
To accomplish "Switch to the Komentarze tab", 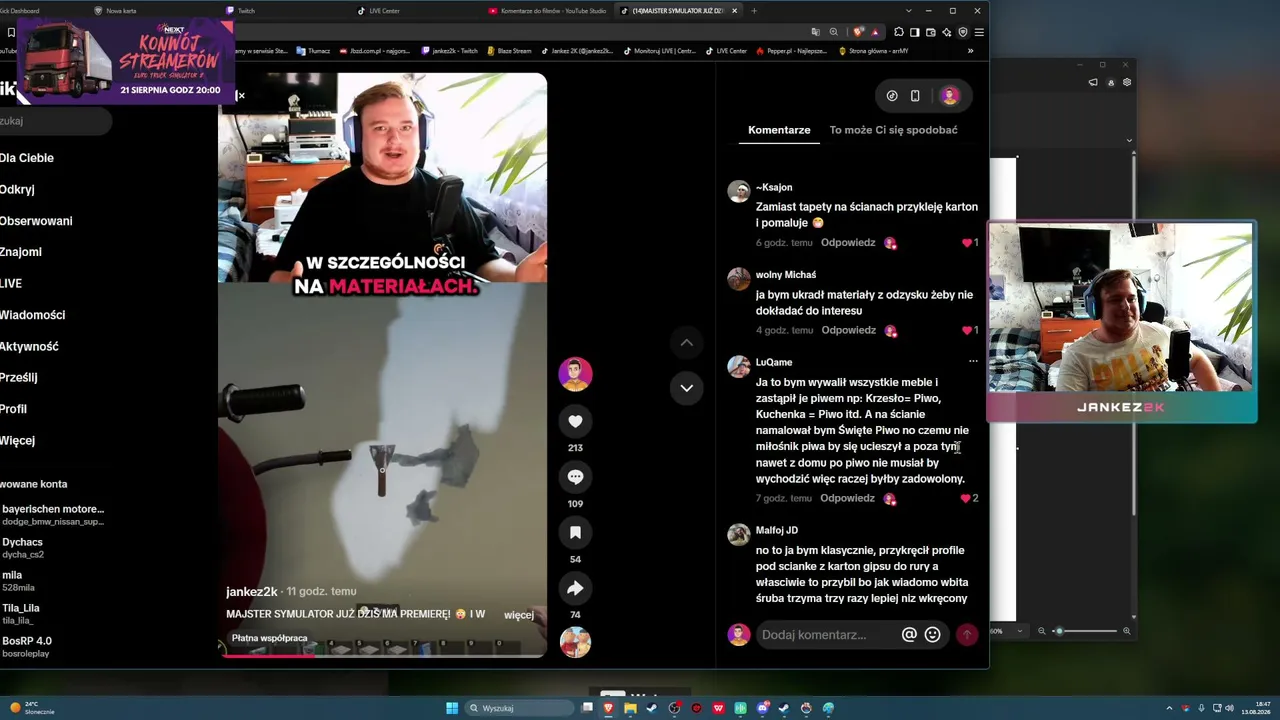I will pos(779,130).
